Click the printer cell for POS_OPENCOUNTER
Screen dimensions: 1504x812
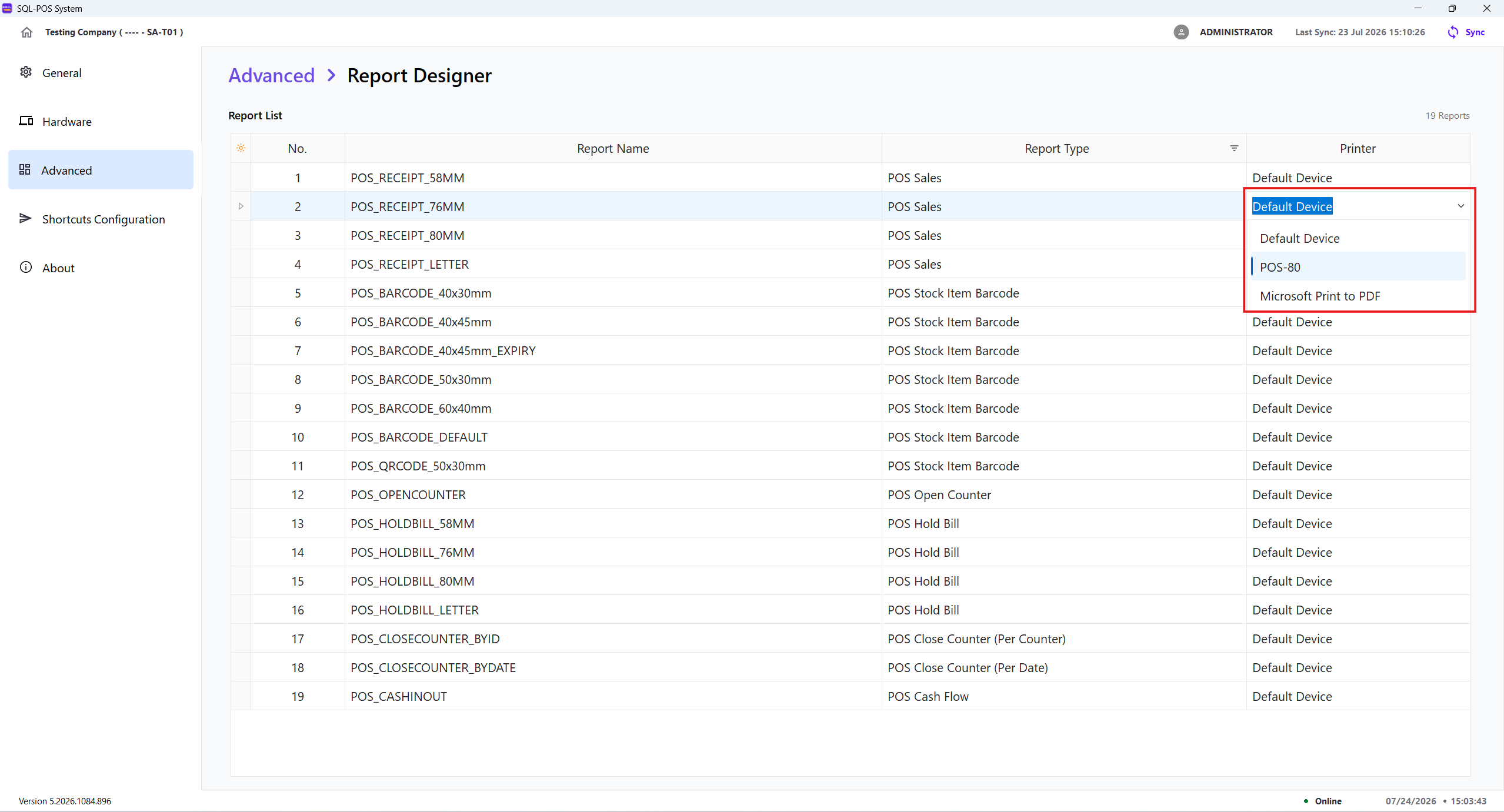click(1358, 494)
